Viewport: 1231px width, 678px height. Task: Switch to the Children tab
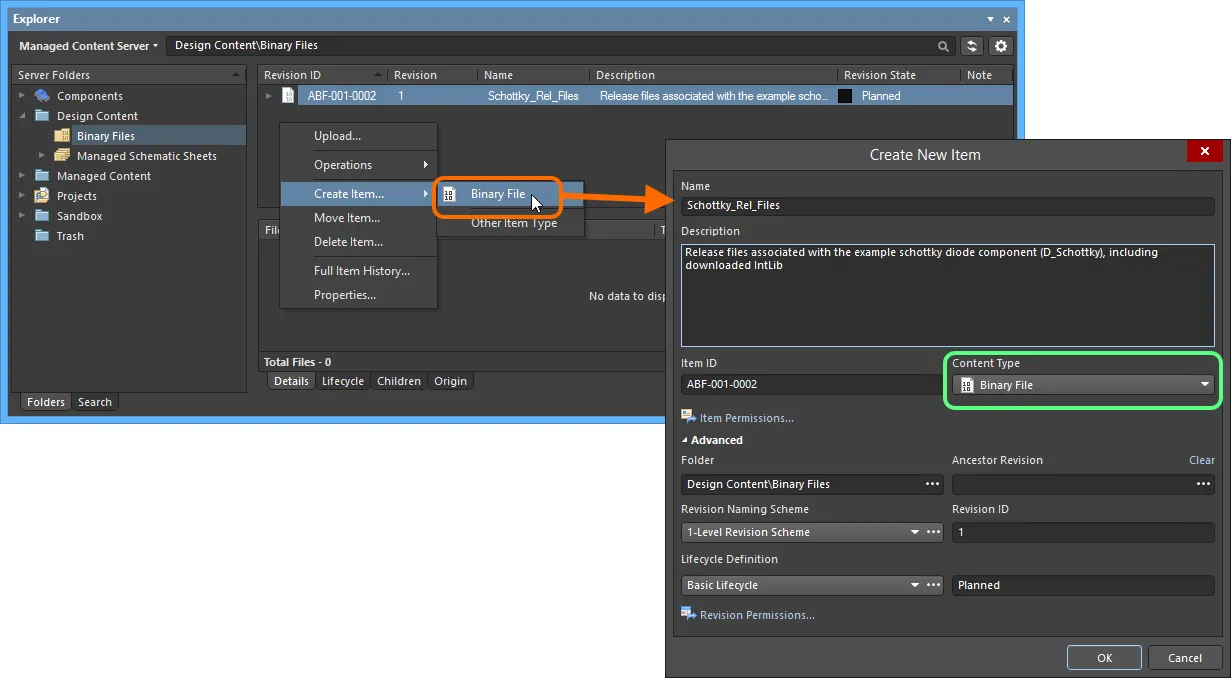[x=399, y=381]
